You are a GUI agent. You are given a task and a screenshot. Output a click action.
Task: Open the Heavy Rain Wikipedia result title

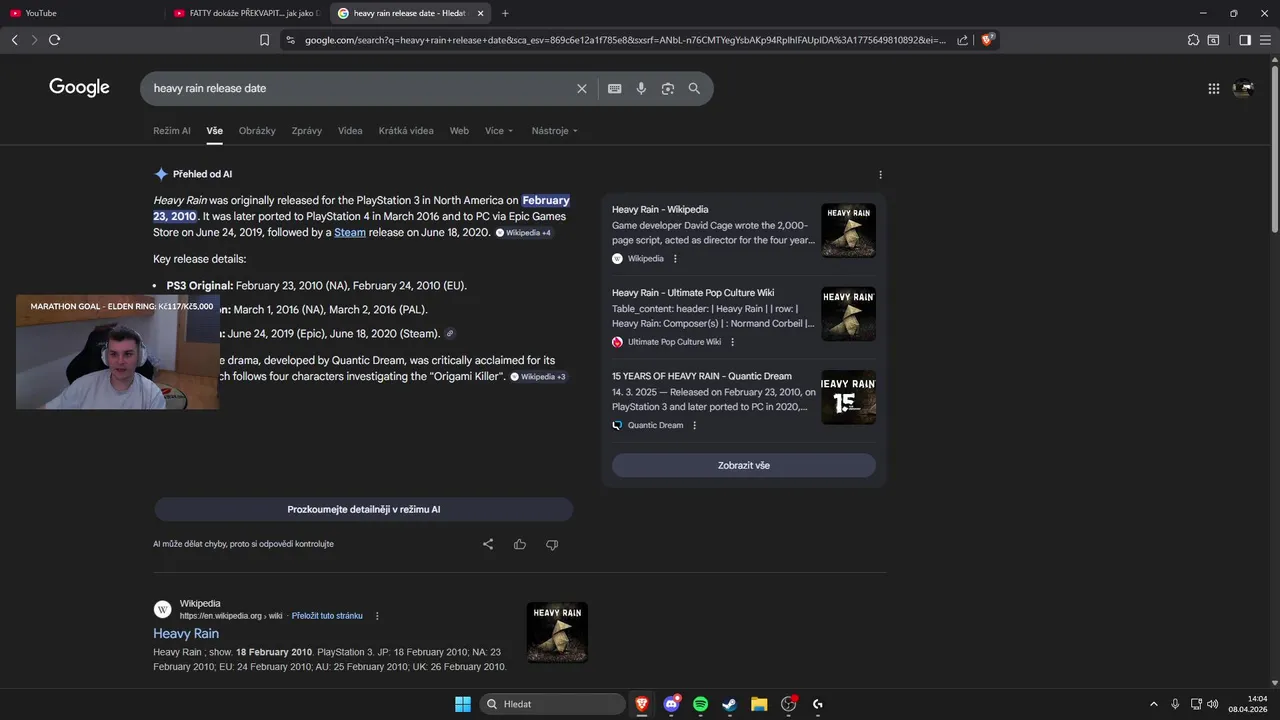coord(186,633)
